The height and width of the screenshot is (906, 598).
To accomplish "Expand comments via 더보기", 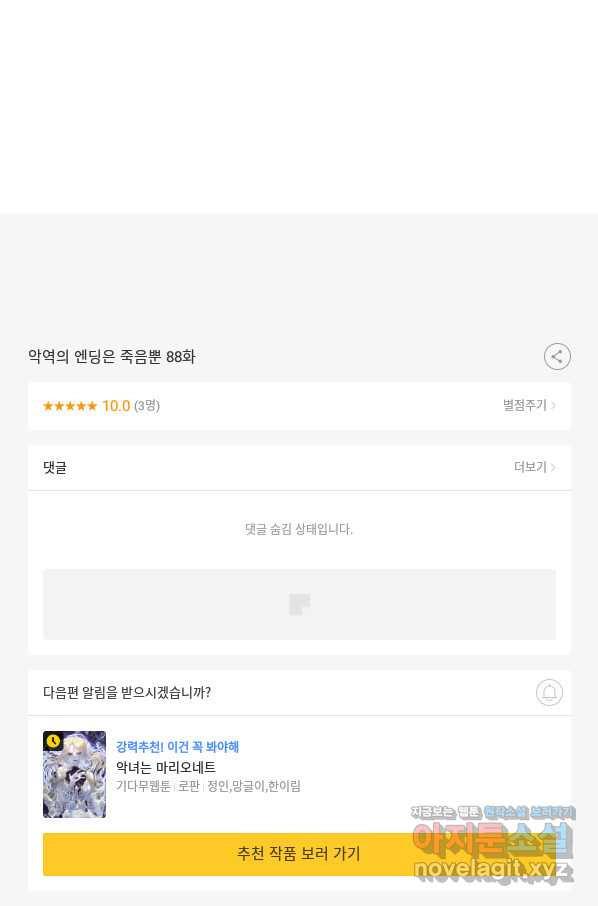I will [x=530, y=467].
